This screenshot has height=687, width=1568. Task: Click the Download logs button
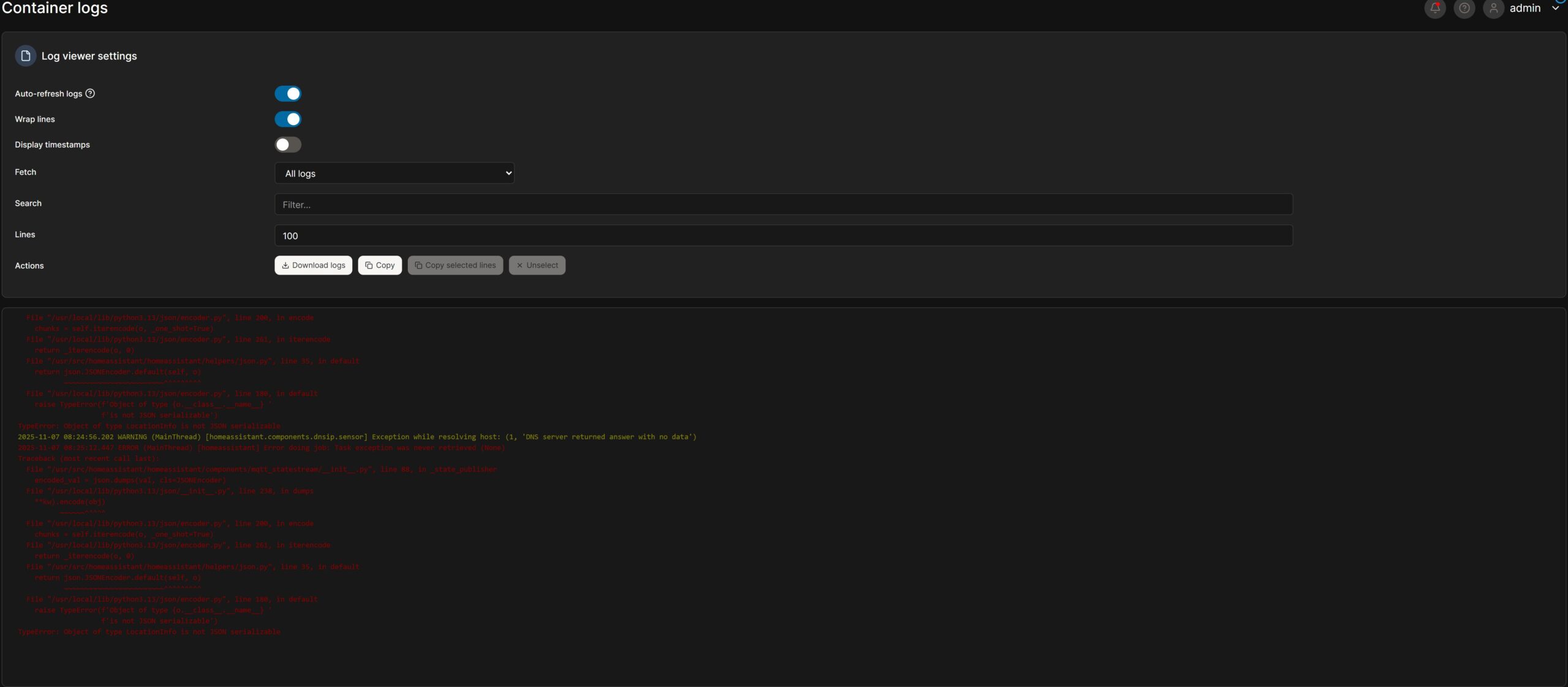pos(313,265)
